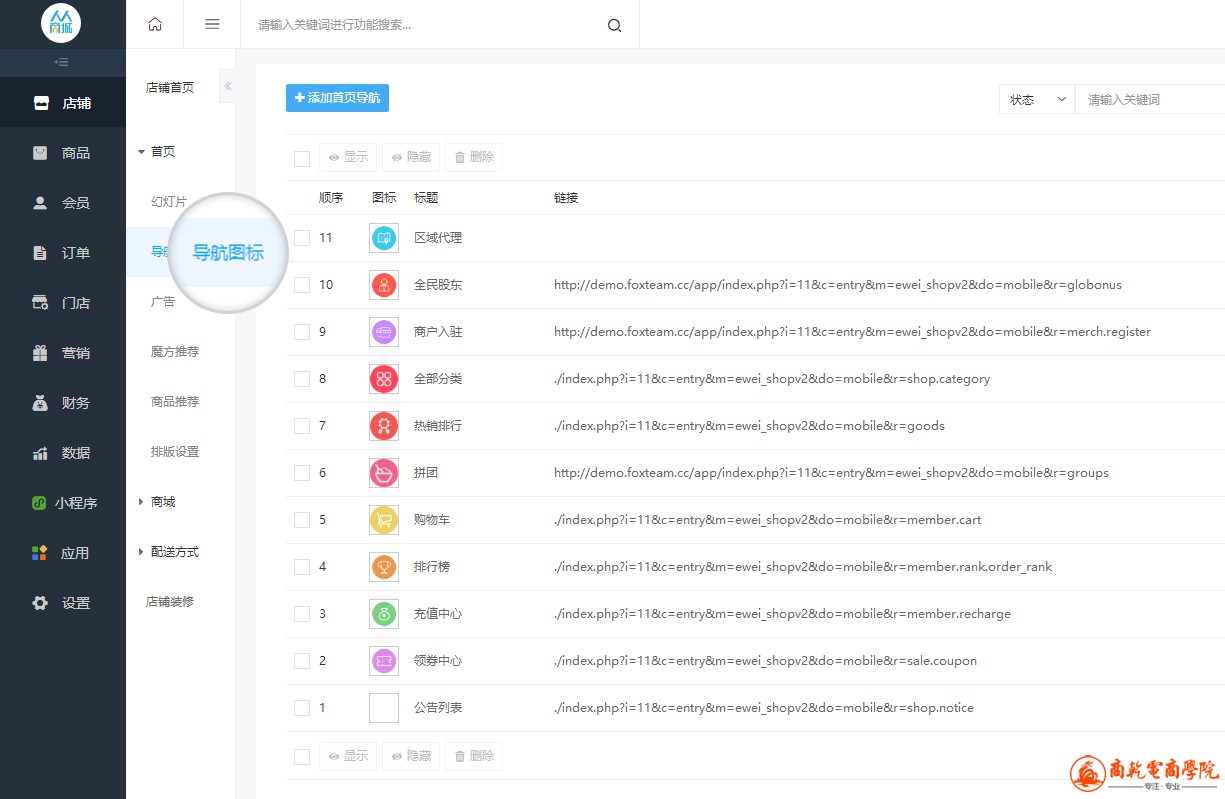Image resolution: width=1225 pixels, height=799 pixels.
Task: Open the home icon in top bar
Action: tap(155, 24)
